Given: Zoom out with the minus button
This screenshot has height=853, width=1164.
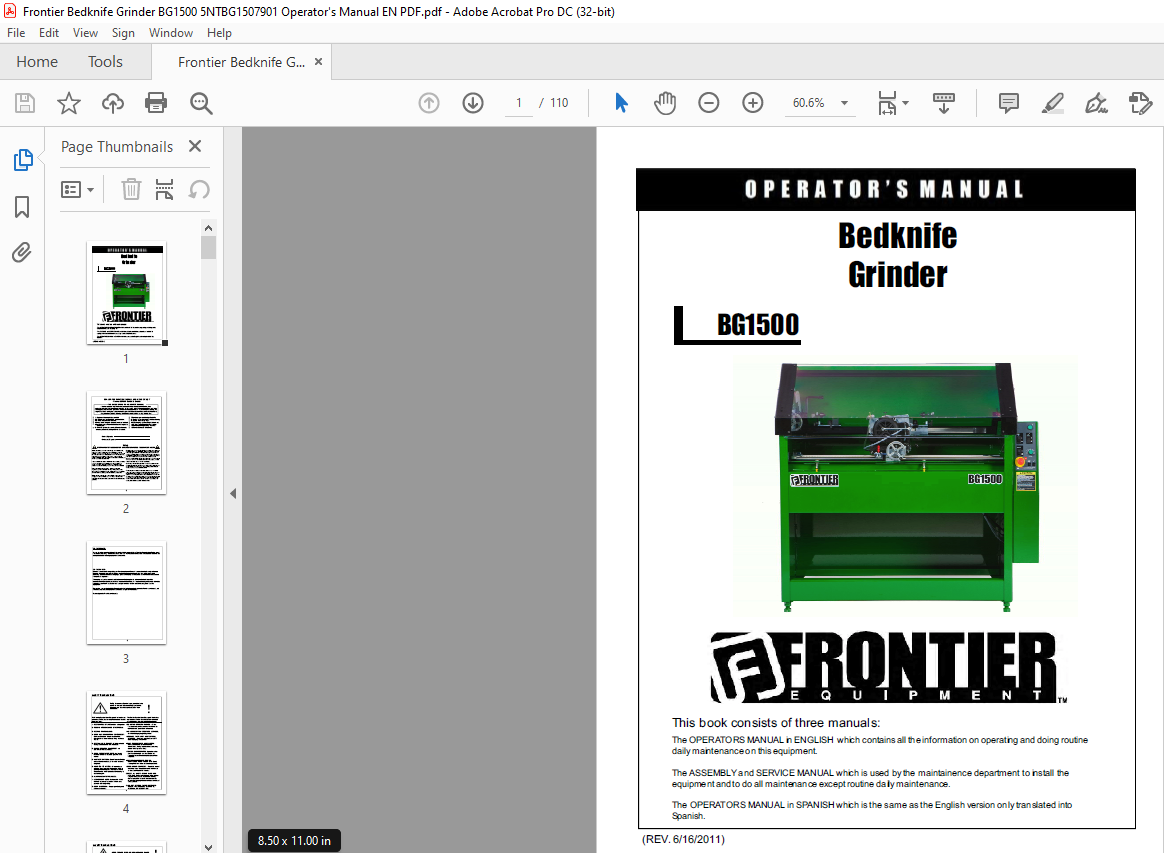Looking at the screenshot, I should click(x=709, y=102).
